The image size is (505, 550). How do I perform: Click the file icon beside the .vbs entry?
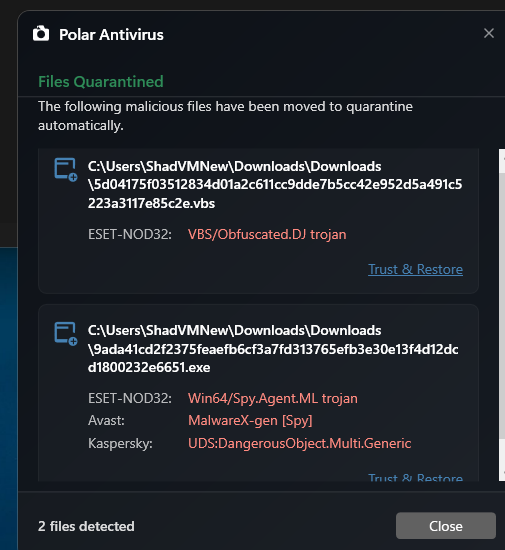click(x=66, y=170)
